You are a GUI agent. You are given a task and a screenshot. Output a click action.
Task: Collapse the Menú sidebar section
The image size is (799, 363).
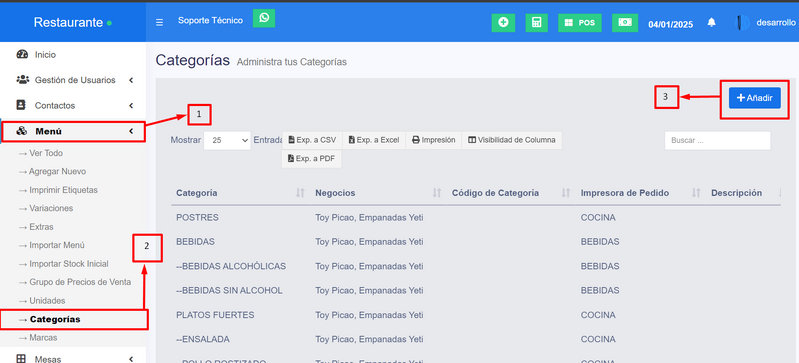point(73,132)
